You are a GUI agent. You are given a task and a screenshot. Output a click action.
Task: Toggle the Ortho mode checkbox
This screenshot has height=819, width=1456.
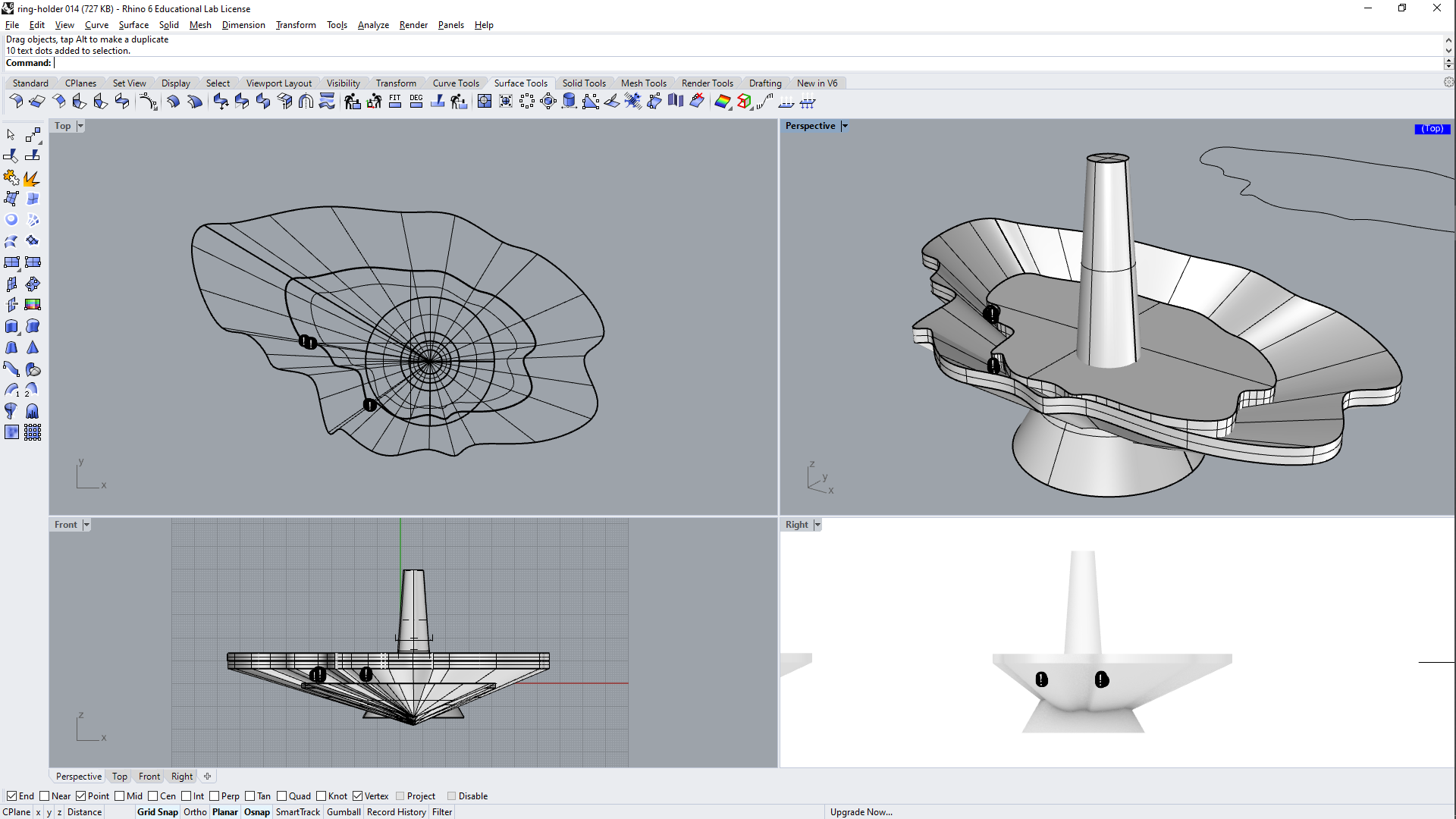(195, 812)
